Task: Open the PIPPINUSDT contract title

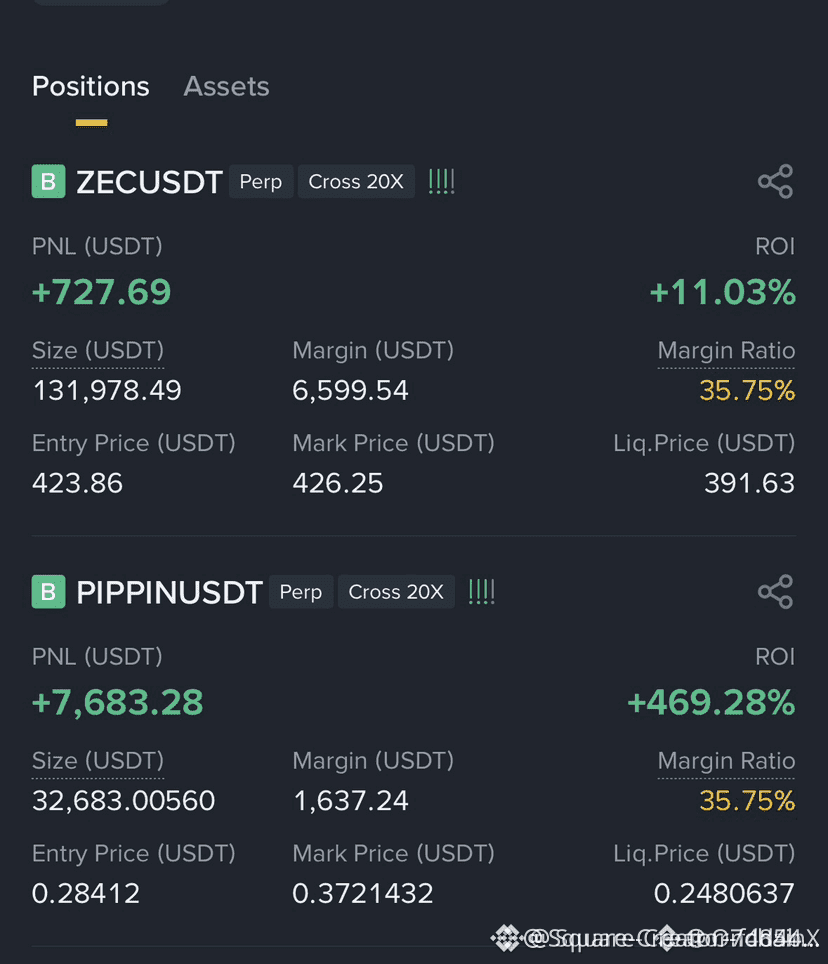Action: [x=170, y=592]
